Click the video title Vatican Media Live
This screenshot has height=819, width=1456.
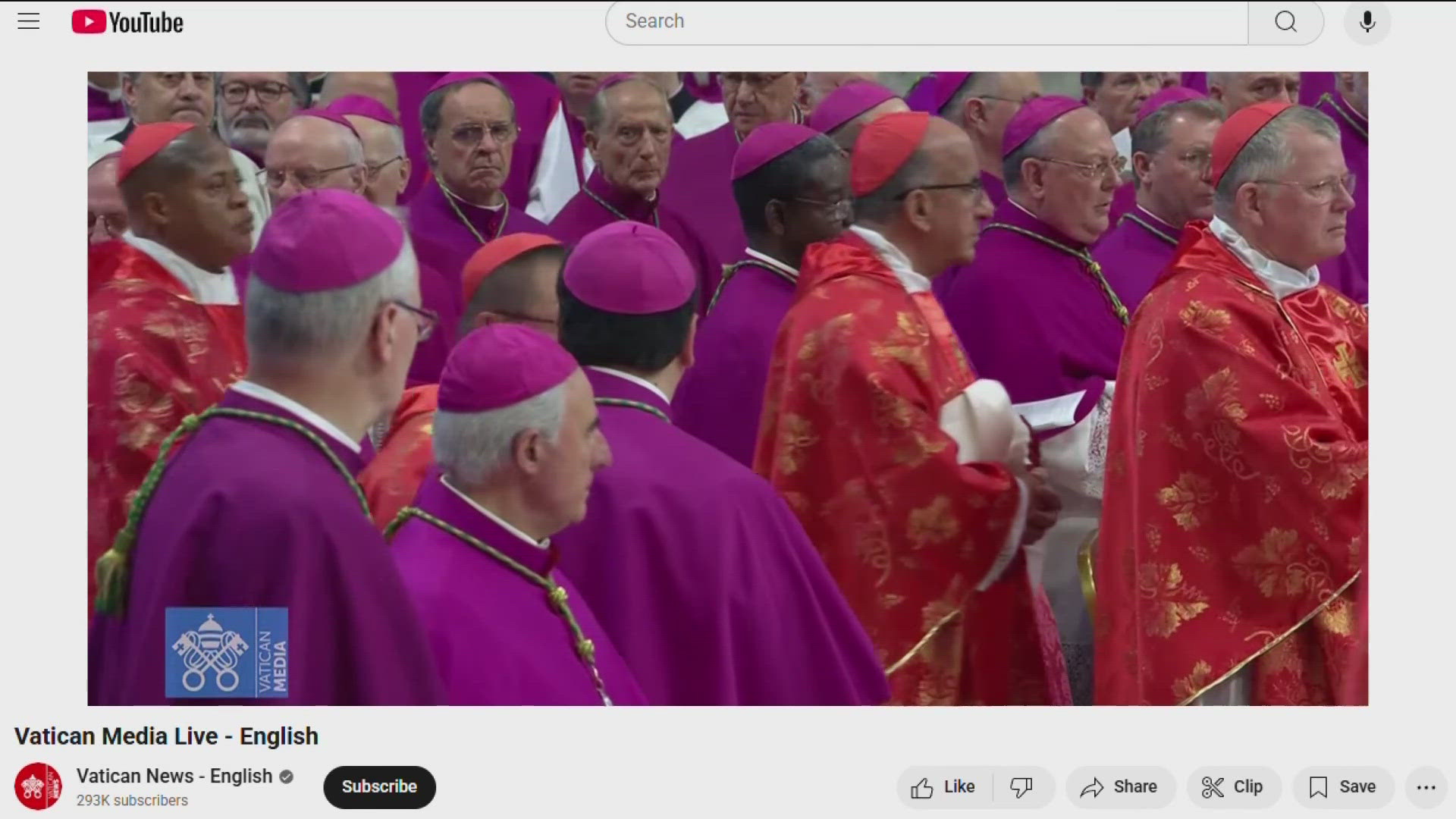point(166,736)
